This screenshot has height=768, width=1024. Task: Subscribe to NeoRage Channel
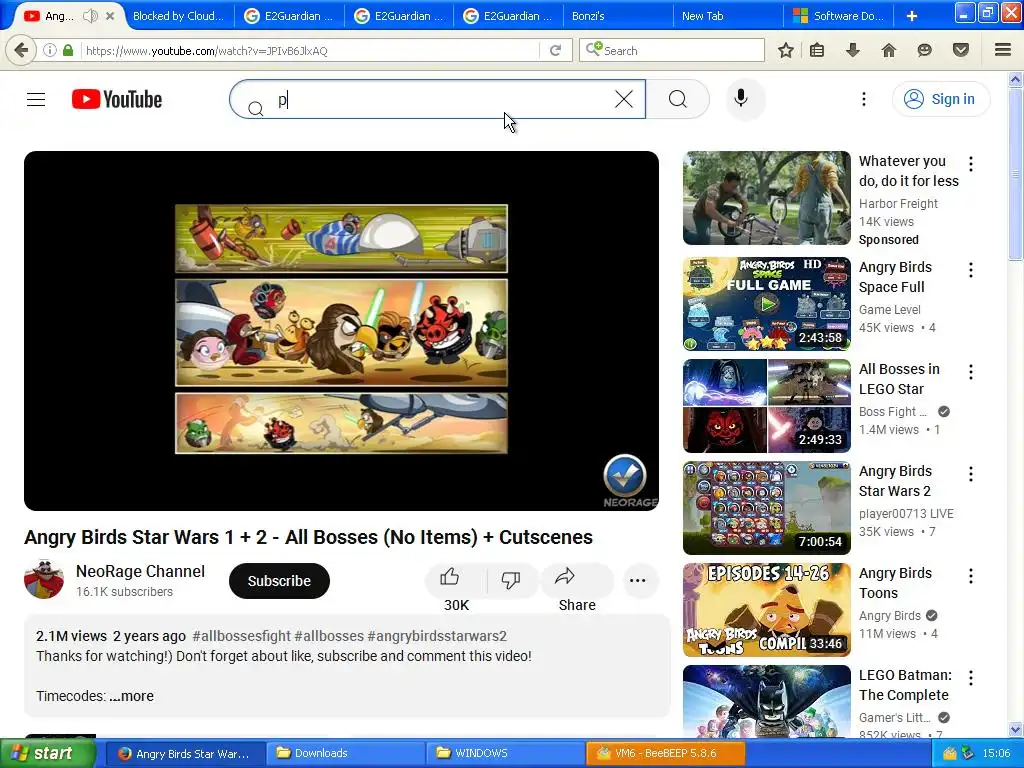(279, 581)
